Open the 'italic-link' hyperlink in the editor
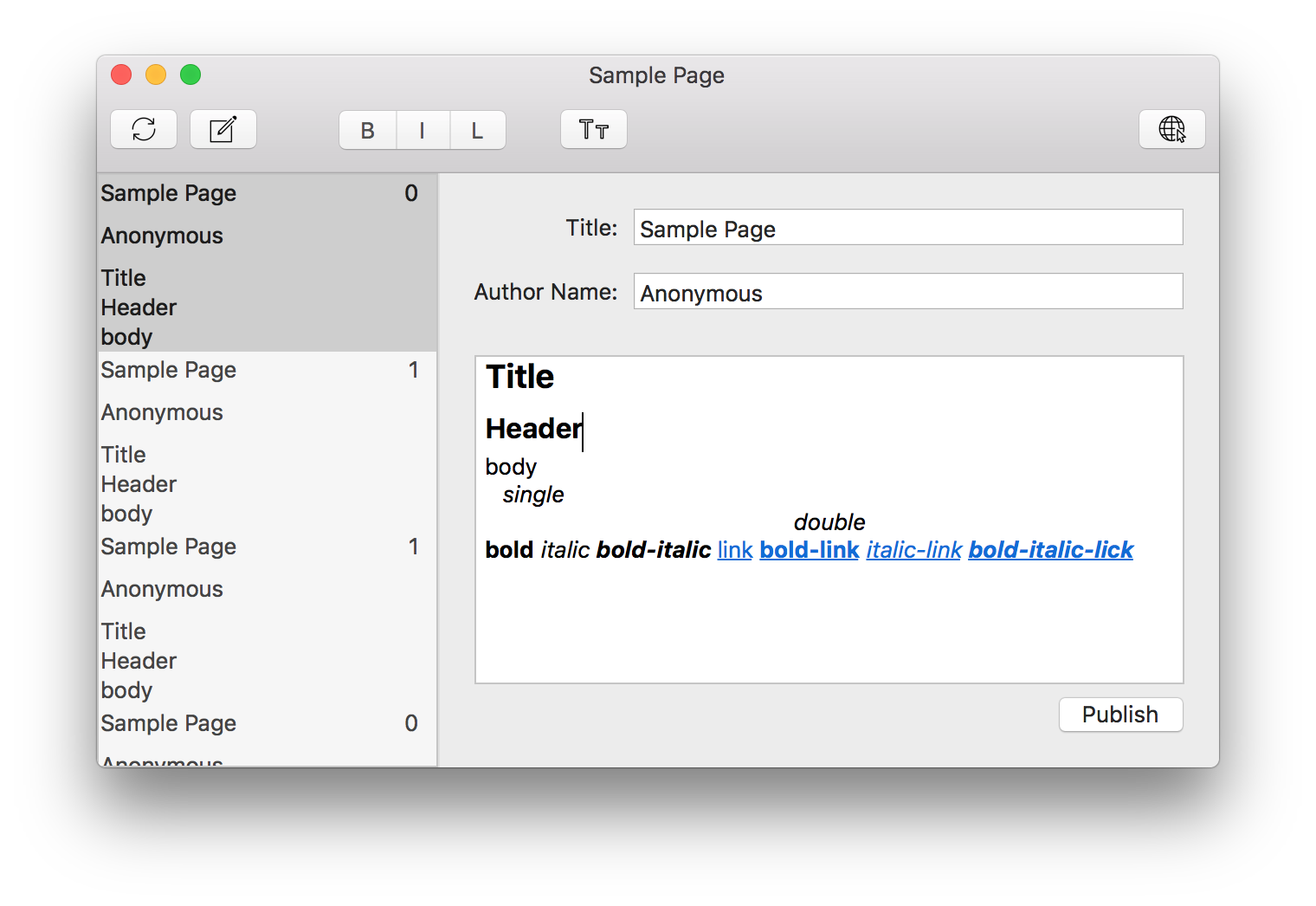Viewport: 1316px width, 906px height. click(x=914, y=550)
